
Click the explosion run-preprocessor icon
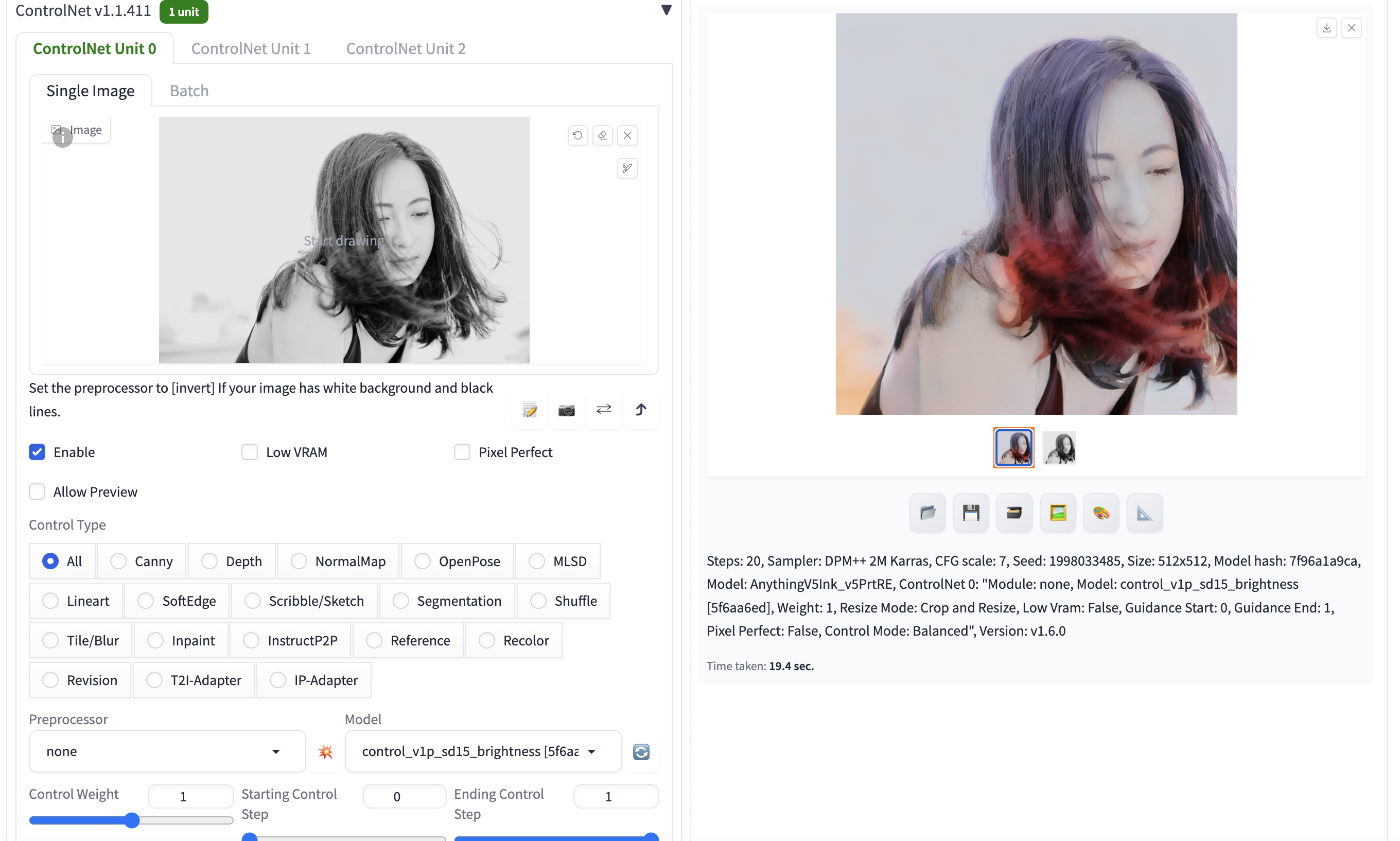click(x=325, y=752)
